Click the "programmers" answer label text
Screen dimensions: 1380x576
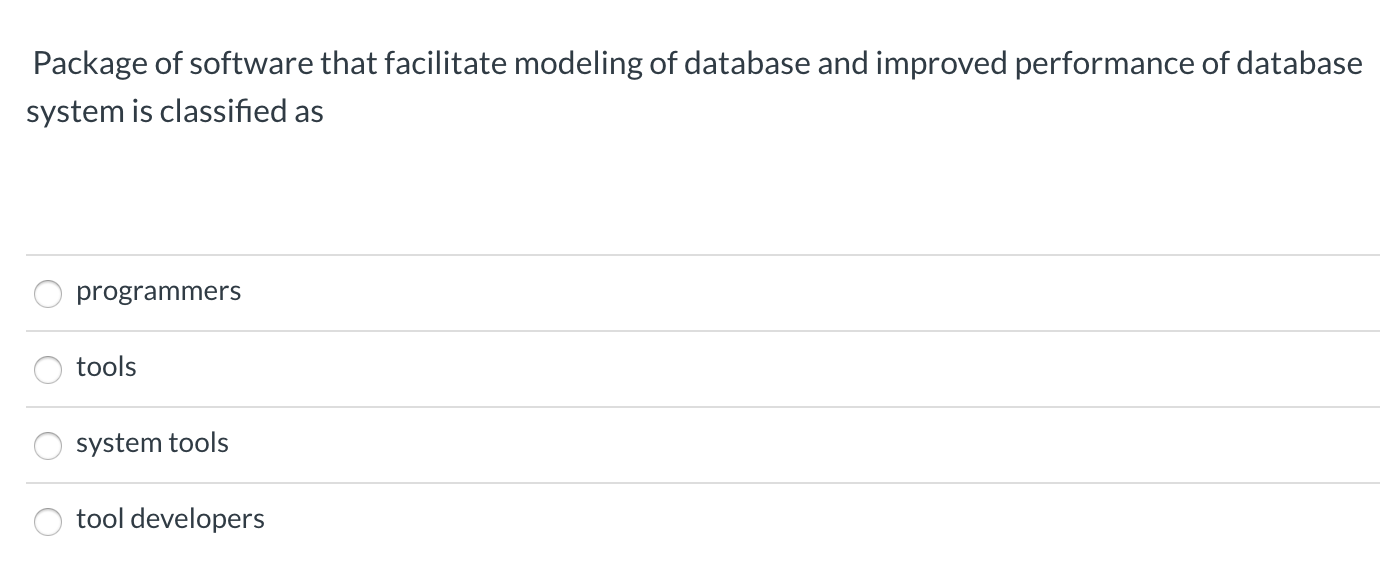pos(158,292)
